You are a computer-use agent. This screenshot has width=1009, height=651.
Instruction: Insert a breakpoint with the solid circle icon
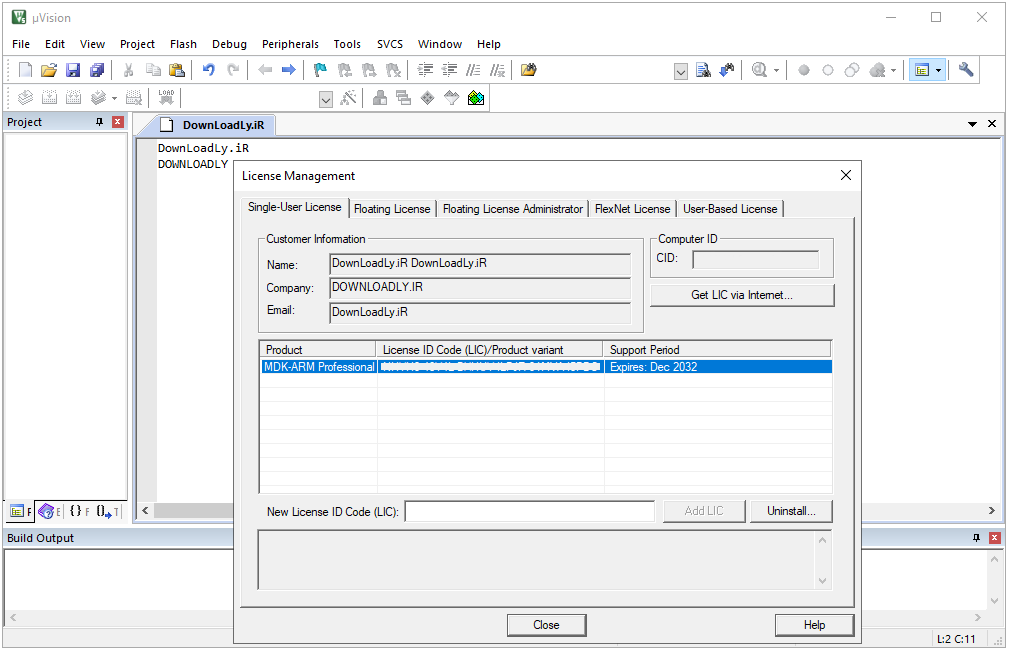[x=804, y=70]
